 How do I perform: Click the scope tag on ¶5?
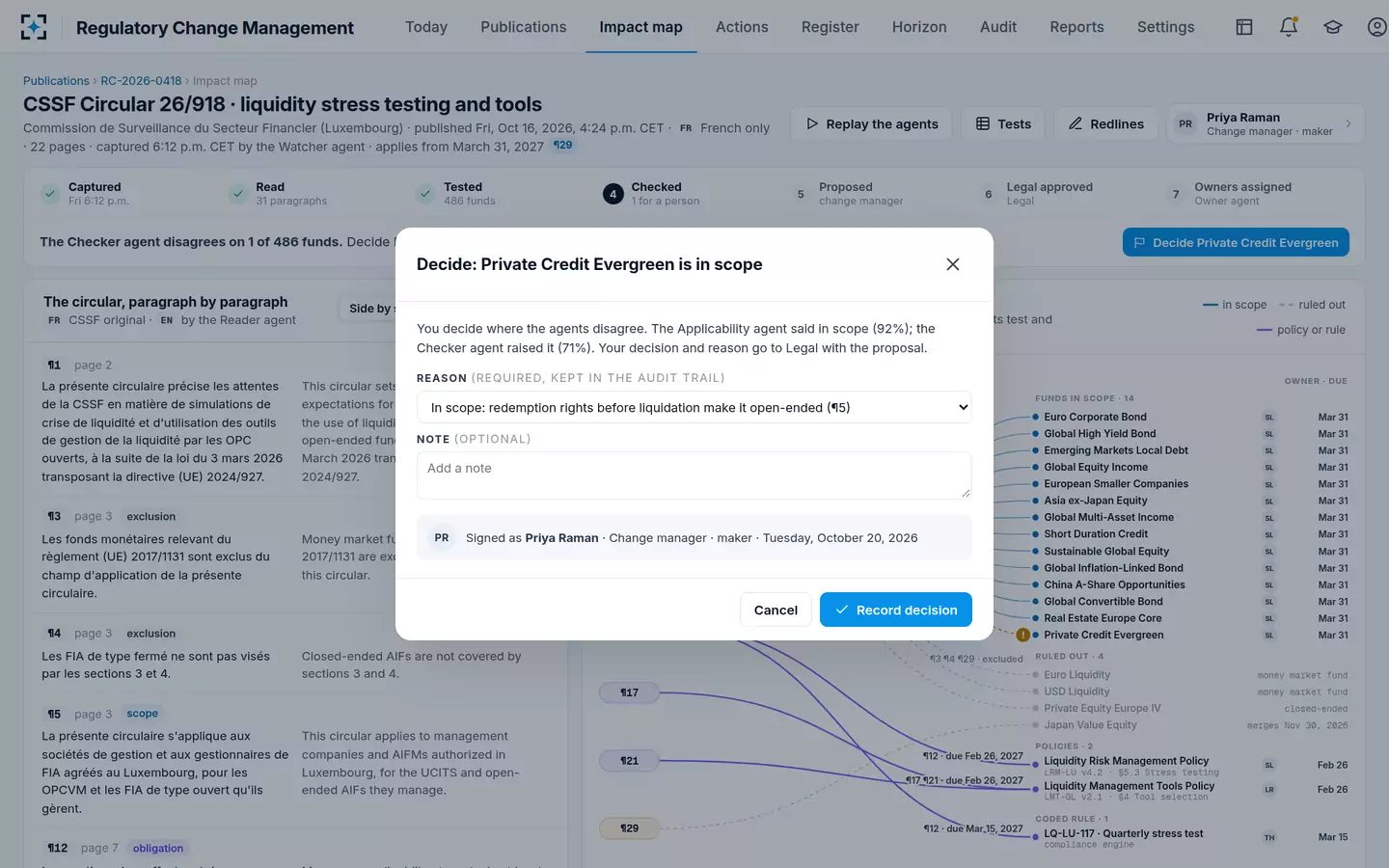point(142,714)
